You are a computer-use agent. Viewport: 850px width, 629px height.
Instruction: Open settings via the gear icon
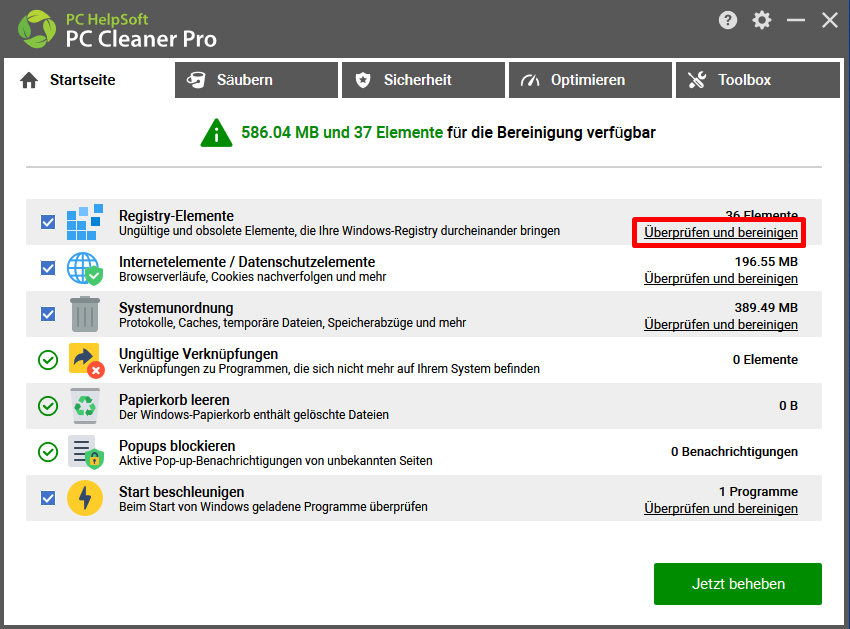tap(762, 21)
